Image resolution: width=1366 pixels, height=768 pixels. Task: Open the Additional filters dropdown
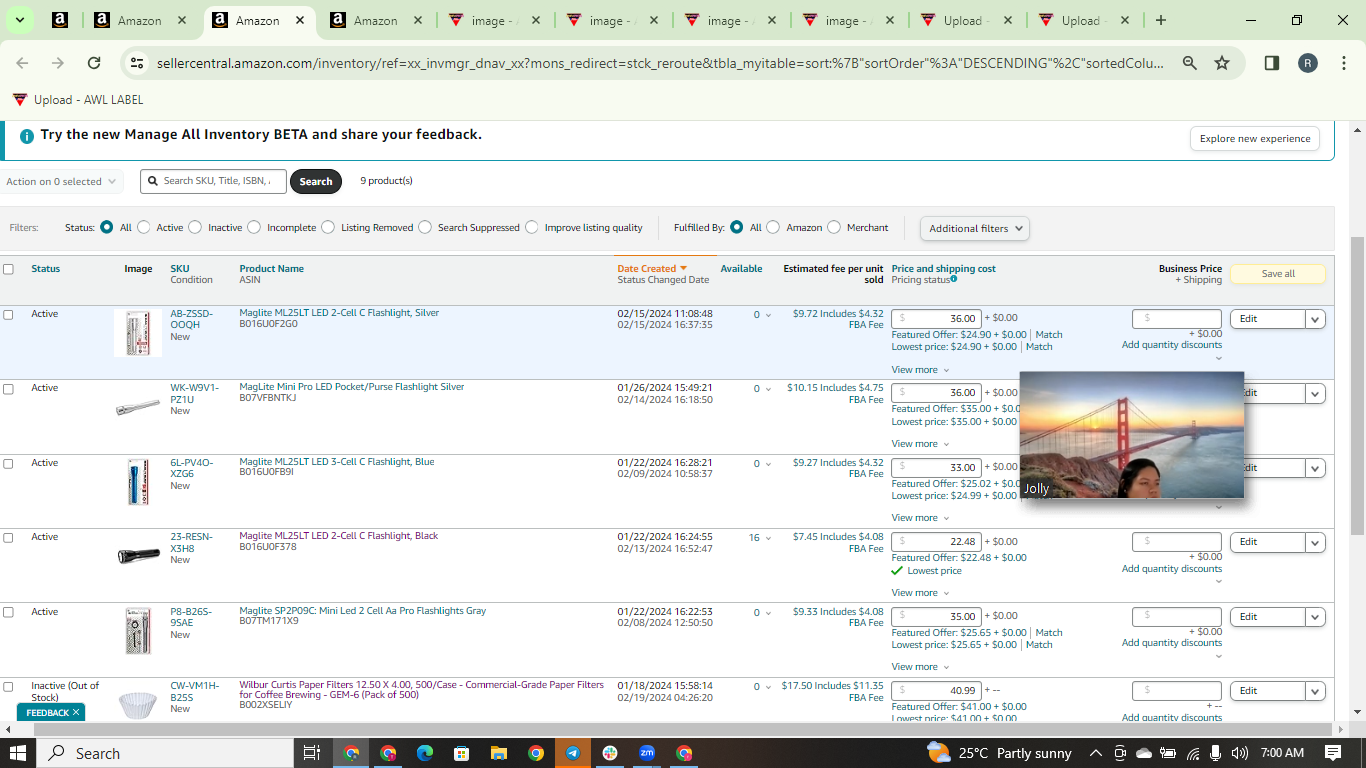point(975,228)
